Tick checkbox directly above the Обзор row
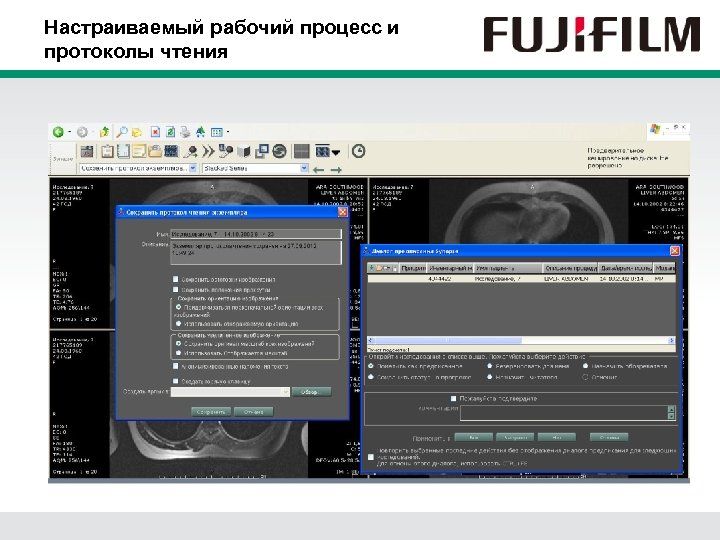The width and height of the screenshot is (720, 540). [175, 381]
